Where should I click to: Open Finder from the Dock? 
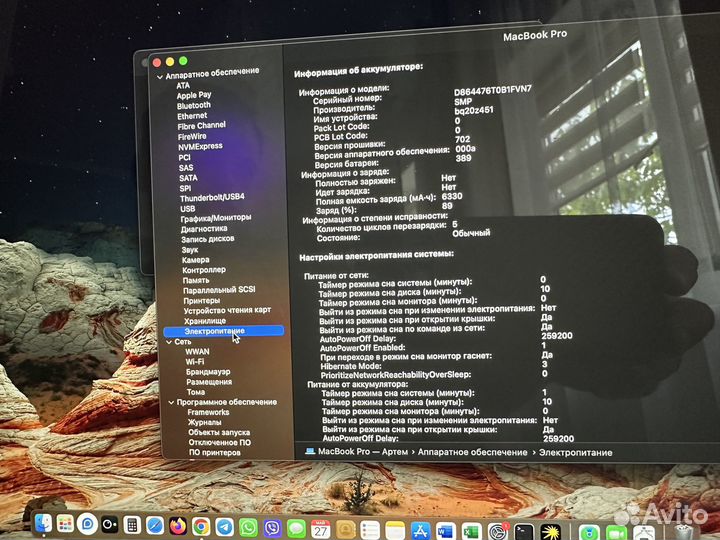coord(43,523)
